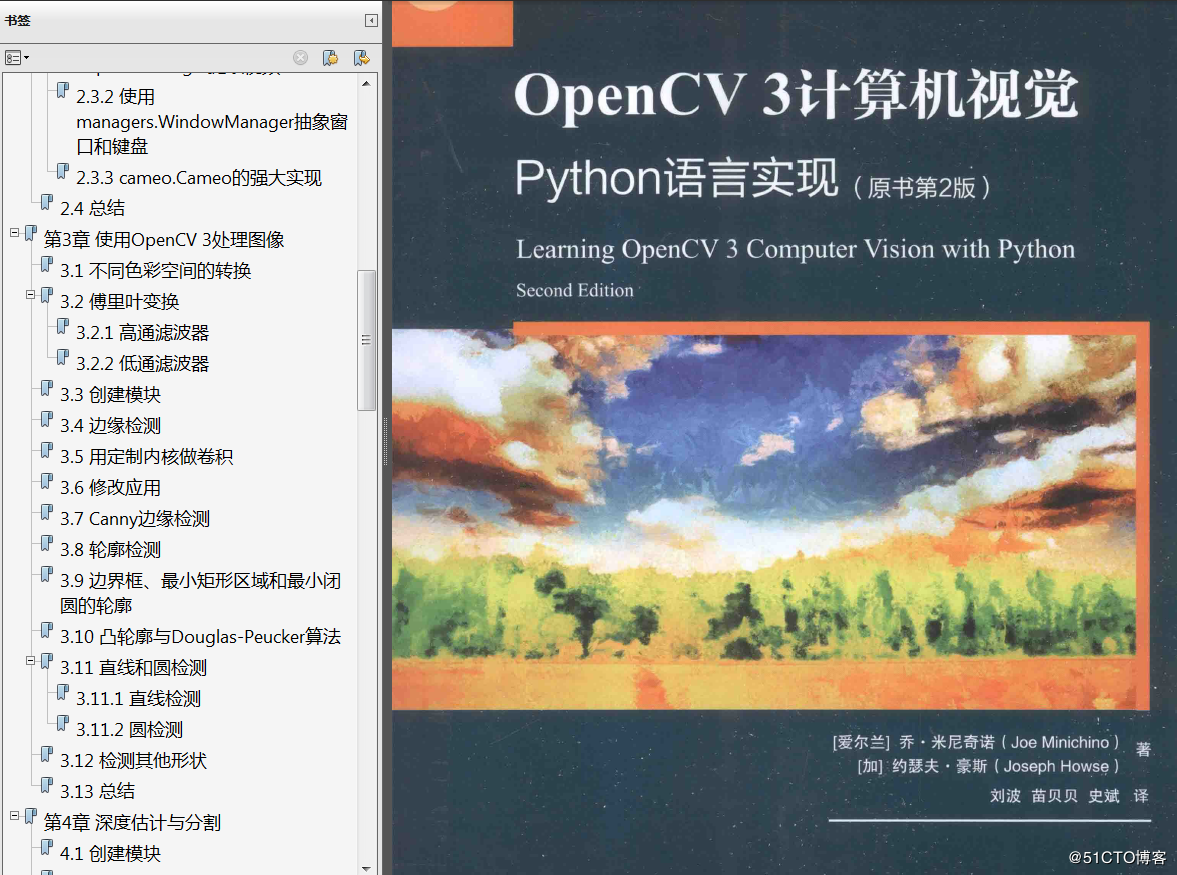This screenshot has height=875, width=1177.
Task: Click translators 刘波 苗贝贝 史斌
Action: 1055,795
